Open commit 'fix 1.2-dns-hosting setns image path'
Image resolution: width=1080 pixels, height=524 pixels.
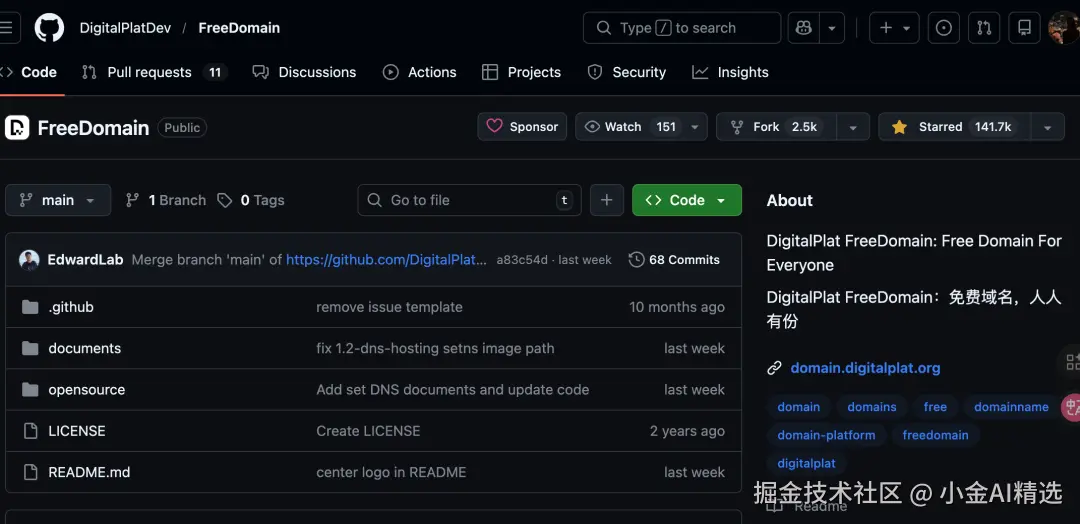click(x=435, y=348)
